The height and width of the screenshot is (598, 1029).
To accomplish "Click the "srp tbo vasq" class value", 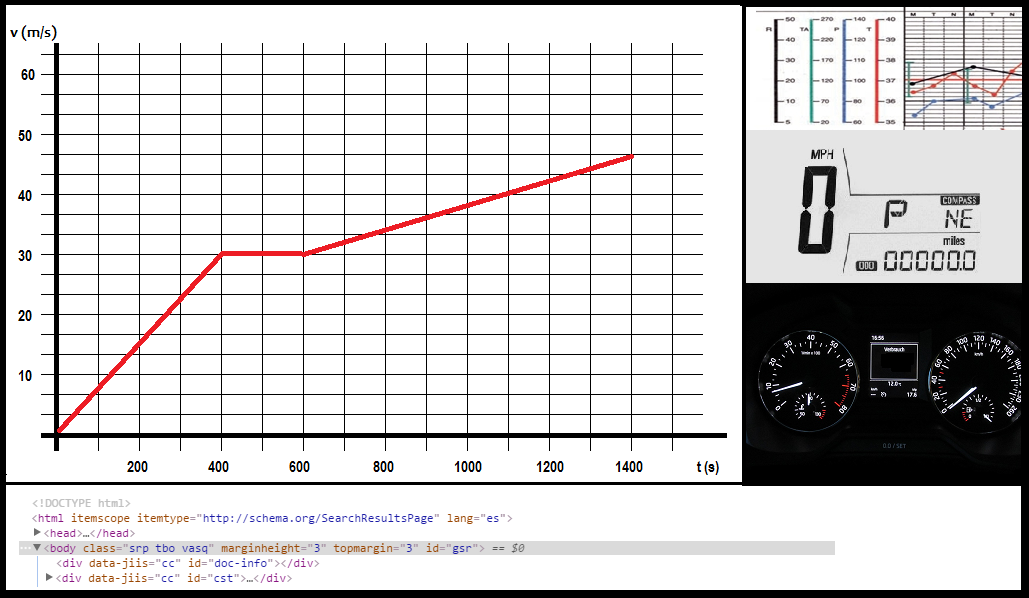I will (171, 547).
